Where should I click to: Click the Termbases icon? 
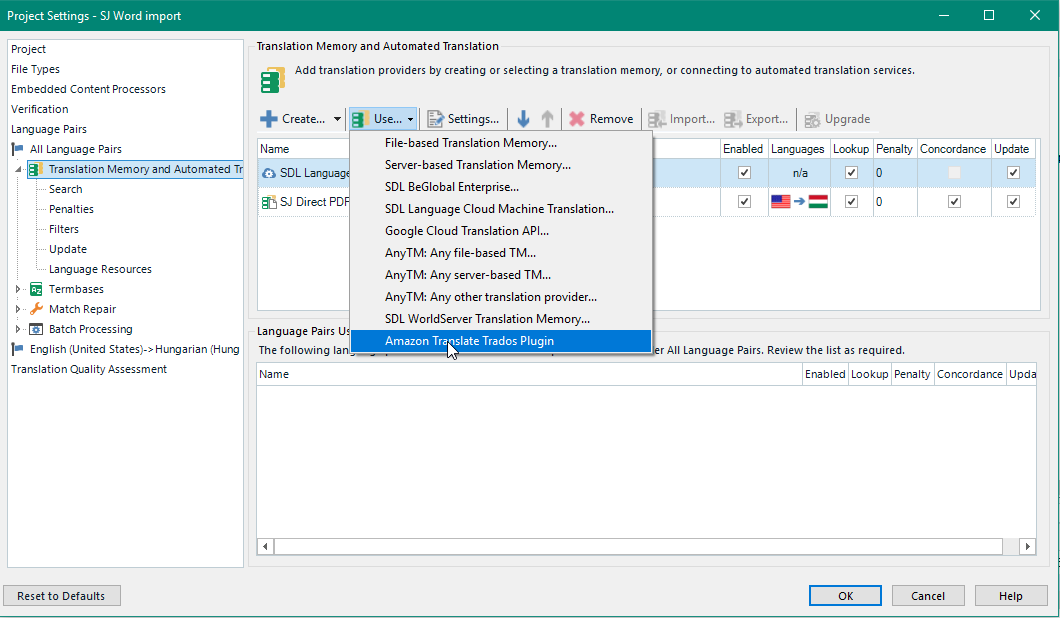tap(37, 289)
